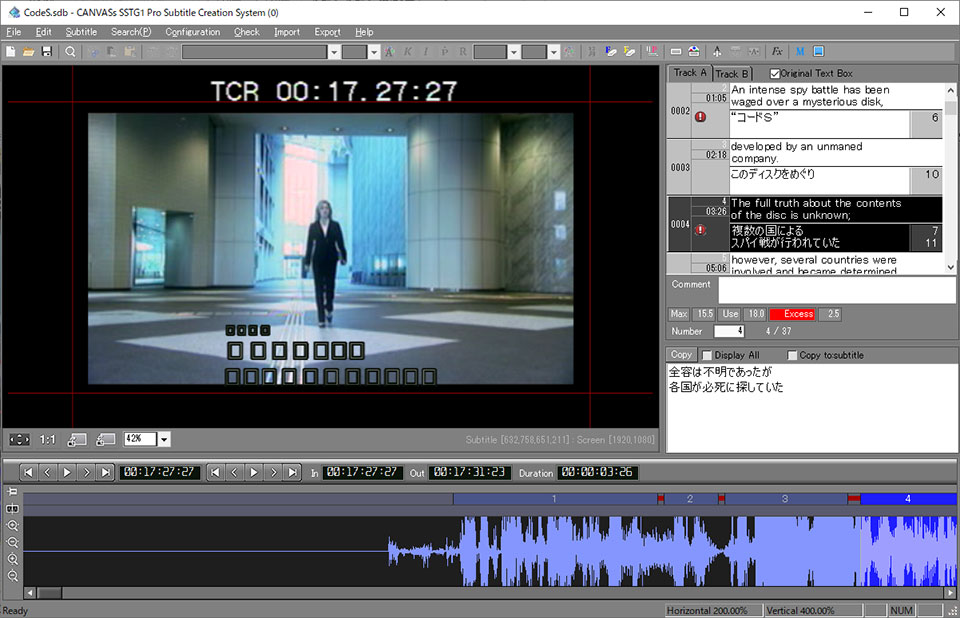
Task: Click the A with arrow toolbar icon
Action: (x=717, y=52)
